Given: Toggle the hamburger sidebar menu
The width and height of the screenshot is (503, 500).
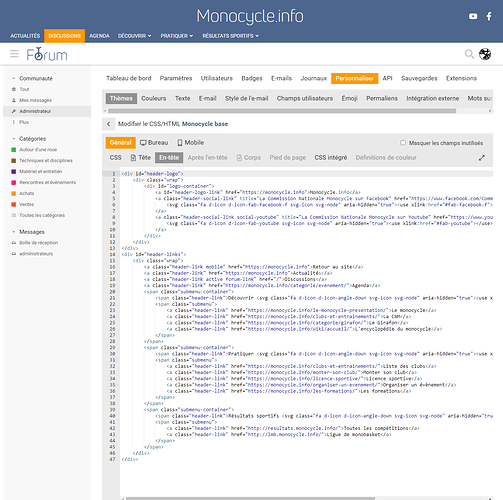Looking at the screenshot, I should click(14, 54).
